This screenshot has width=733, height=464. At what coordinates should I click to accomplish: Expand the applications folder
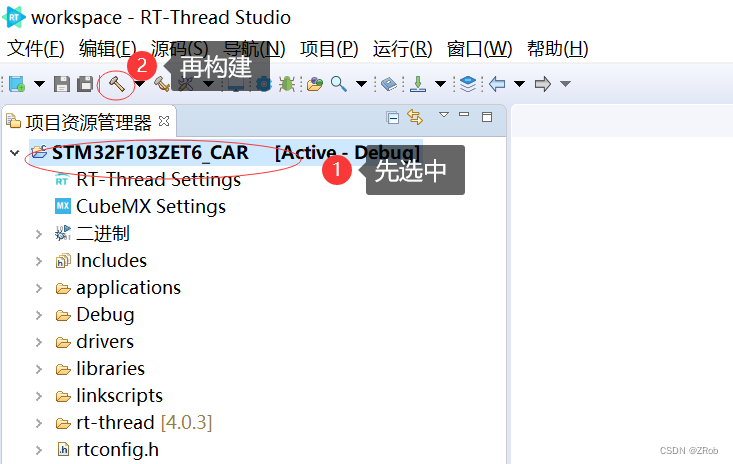[39, 288]
